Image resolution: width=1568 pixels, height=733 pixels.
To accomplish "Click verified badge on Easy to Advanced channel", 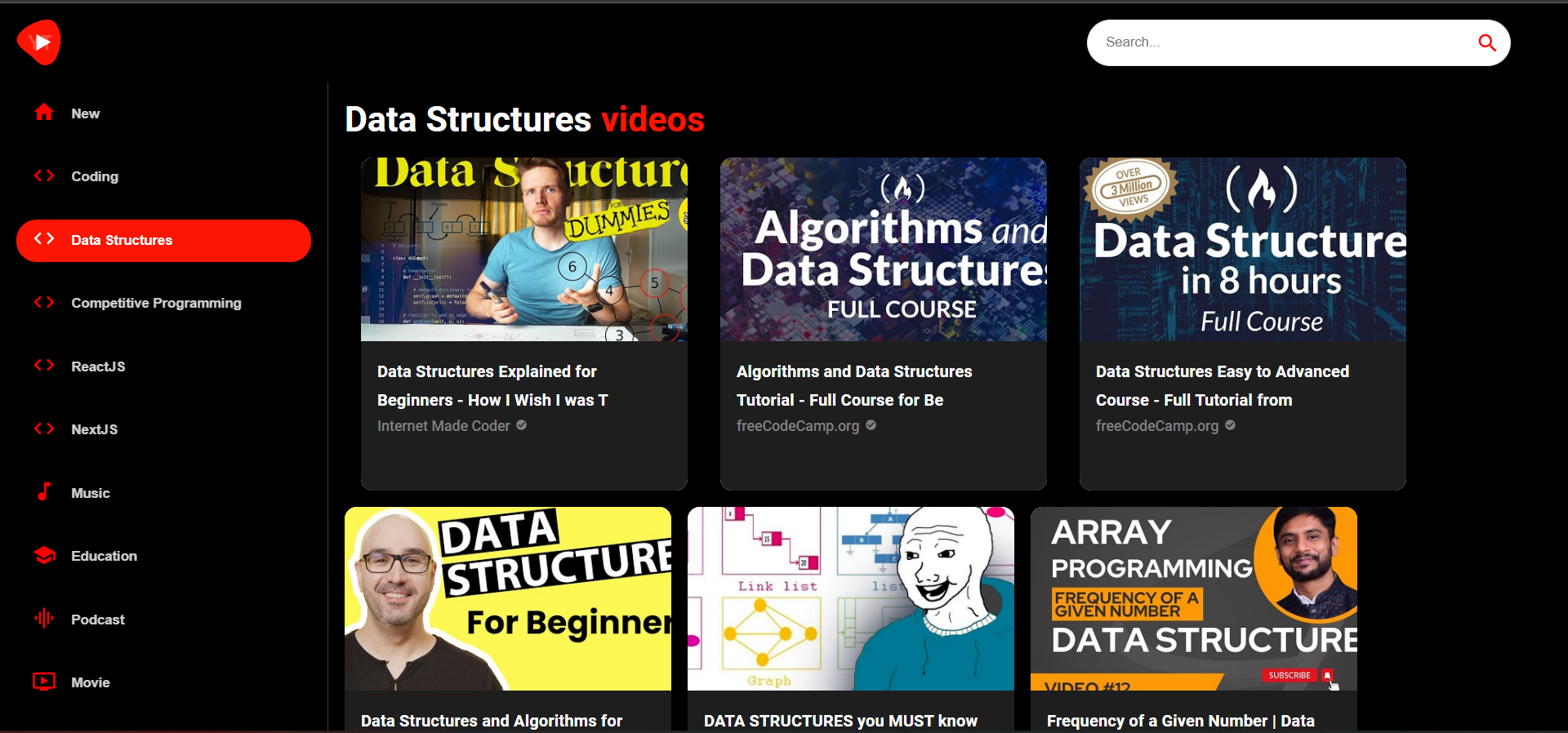I will coord(1230,425).
